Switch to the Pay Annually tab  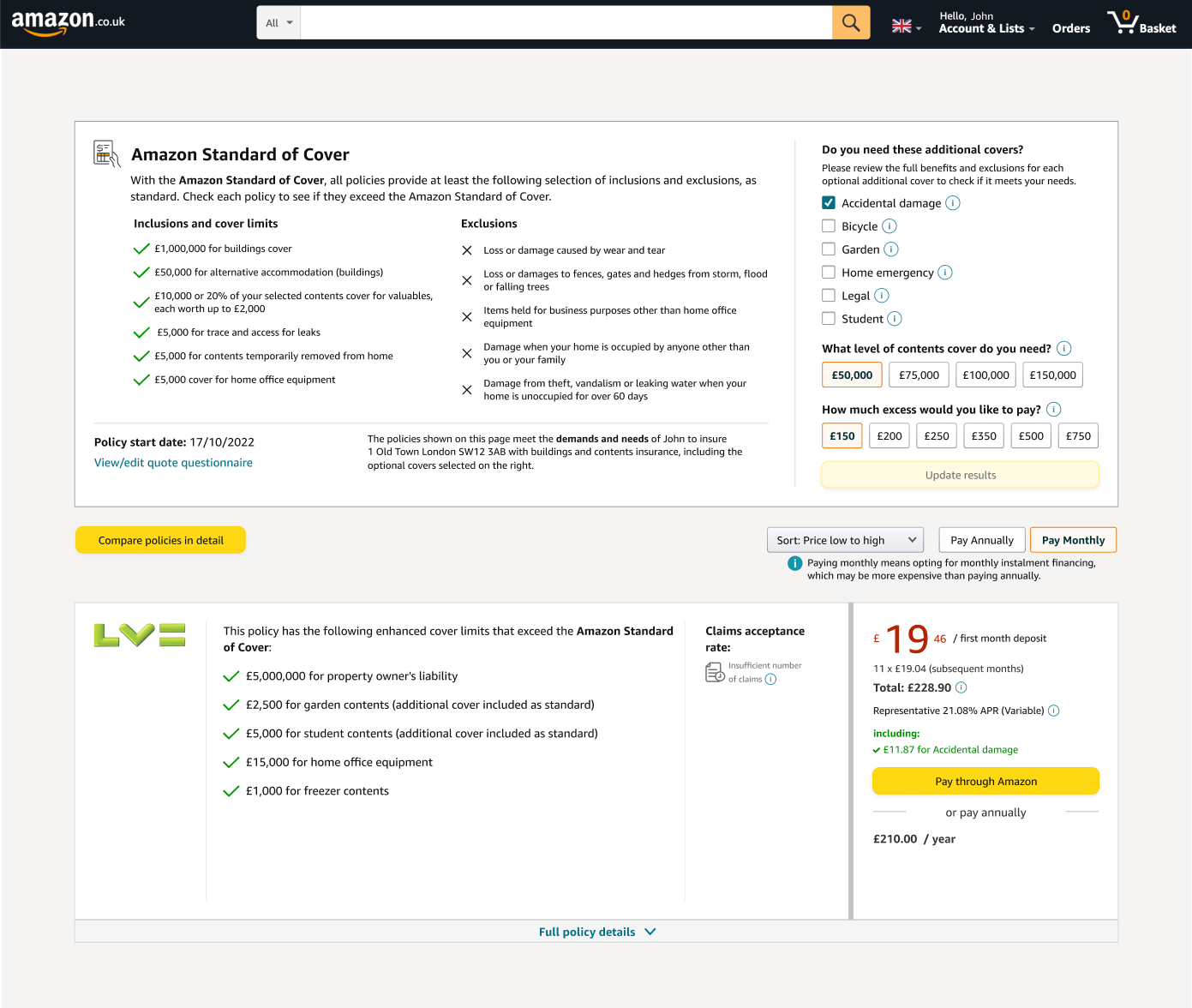click(x=981, y=540)
